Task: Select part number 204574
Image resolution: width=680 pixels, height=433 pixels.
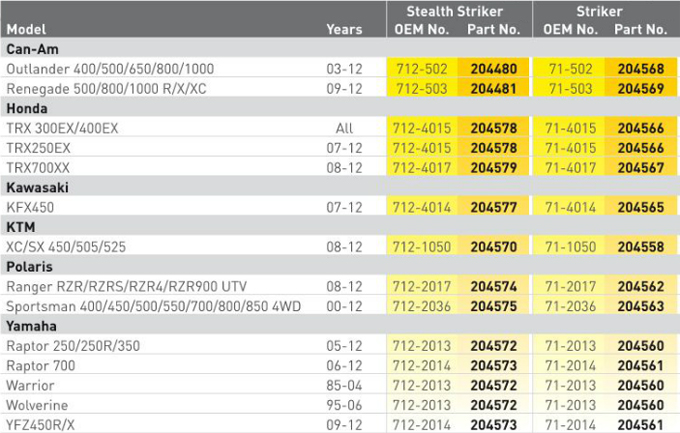Action: coord(494,286)
